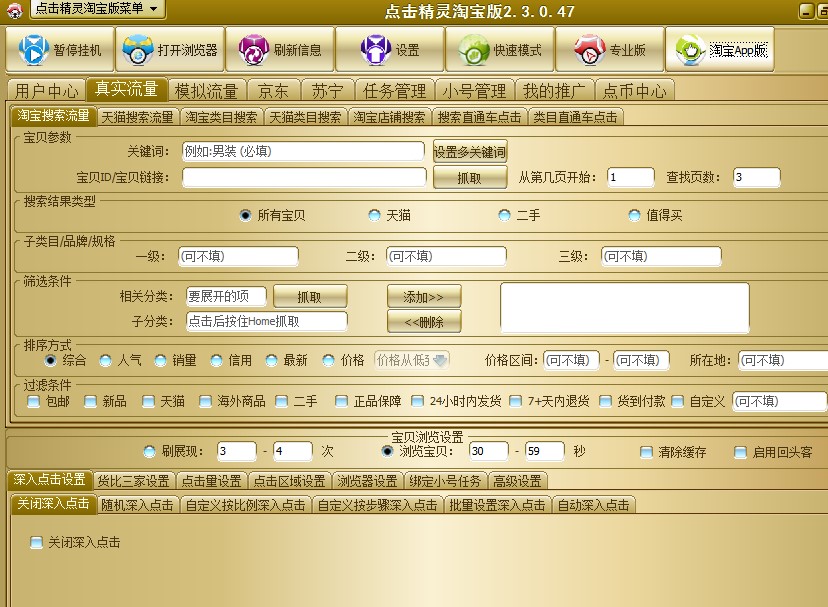
Task: Click the 淘宝App版 hand icon
Action: (690, 50)
